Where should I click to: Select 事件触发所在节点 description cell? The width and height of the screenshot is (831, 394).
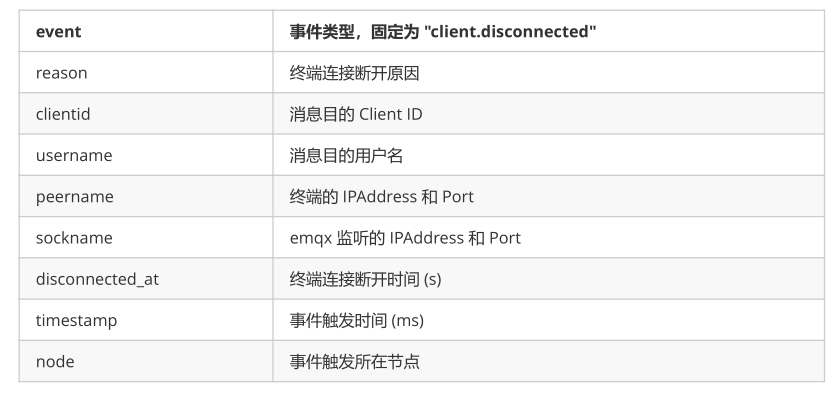pyautogui.click(x=549, y=361)
